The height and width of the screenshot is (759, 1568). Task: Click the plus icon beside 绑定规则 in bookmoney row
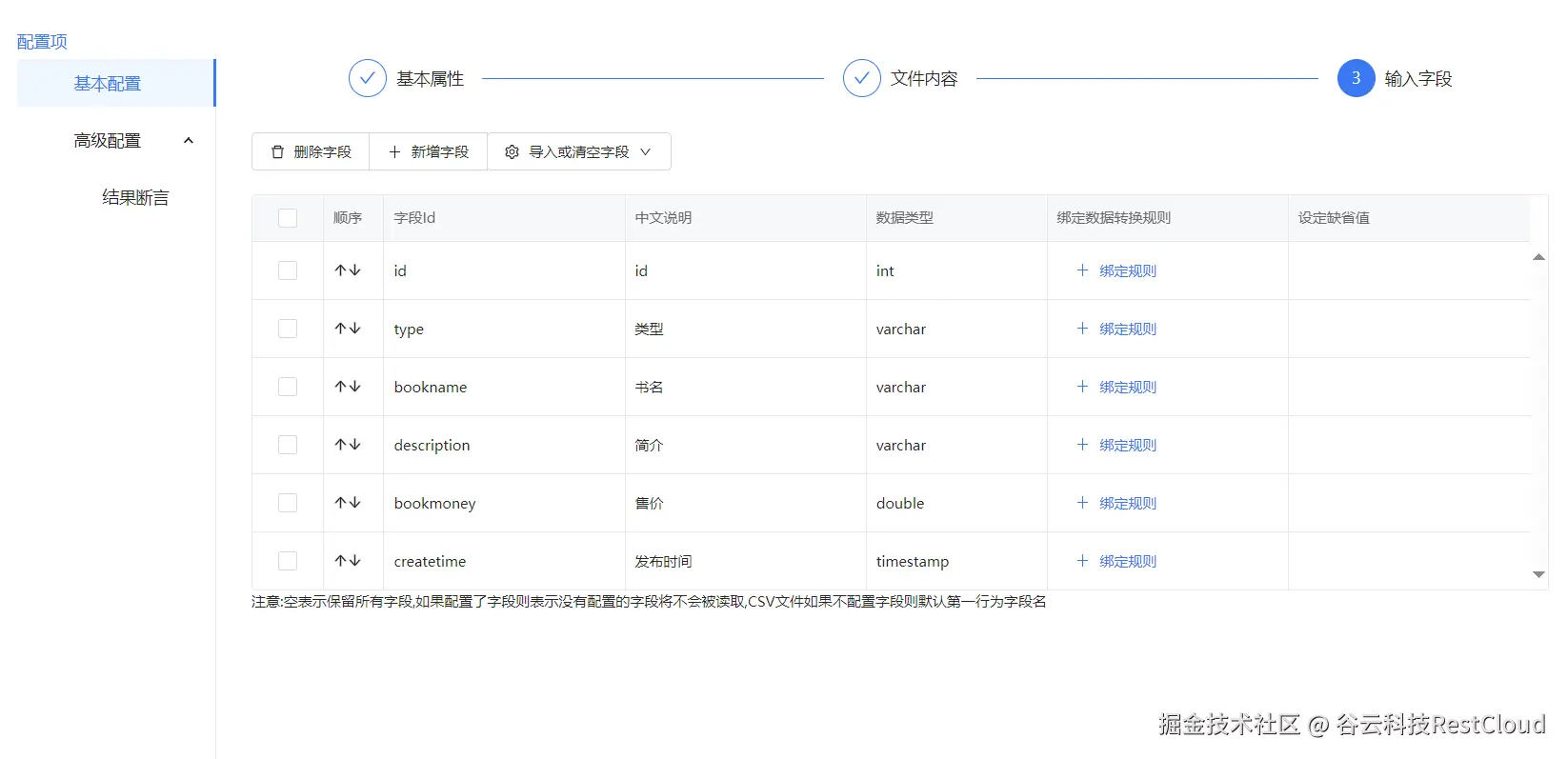[1082, 503]
